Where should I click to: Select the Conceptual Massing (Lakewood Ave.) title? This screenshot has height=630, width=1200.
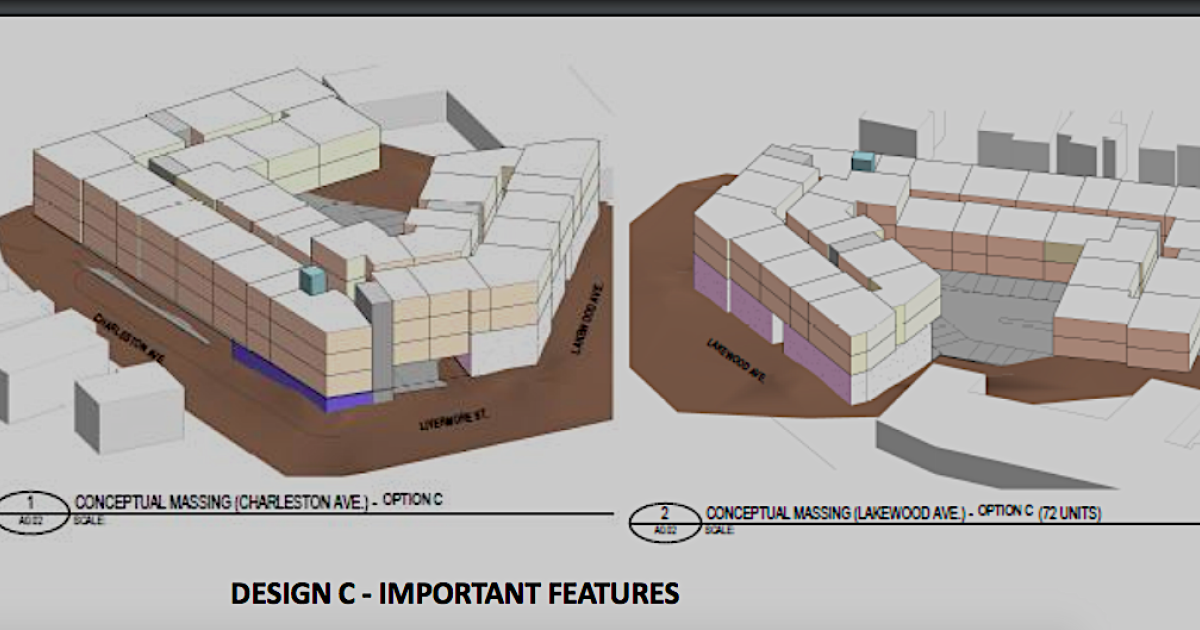point(838,513)
